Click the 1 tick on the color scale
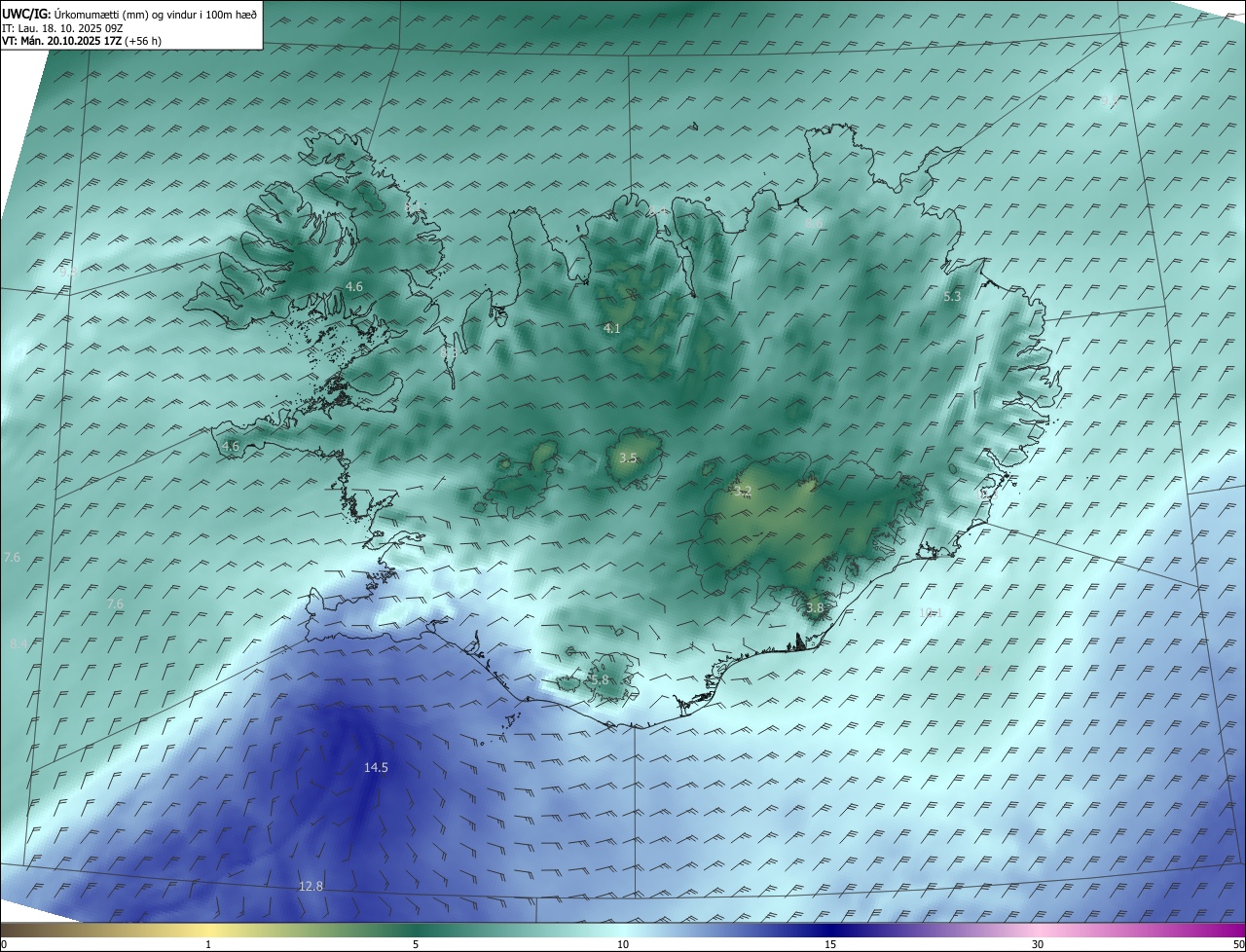Image resolution: width=1246 pixels, height=952 pixels. pyautogui.click(x=208, y=944)
